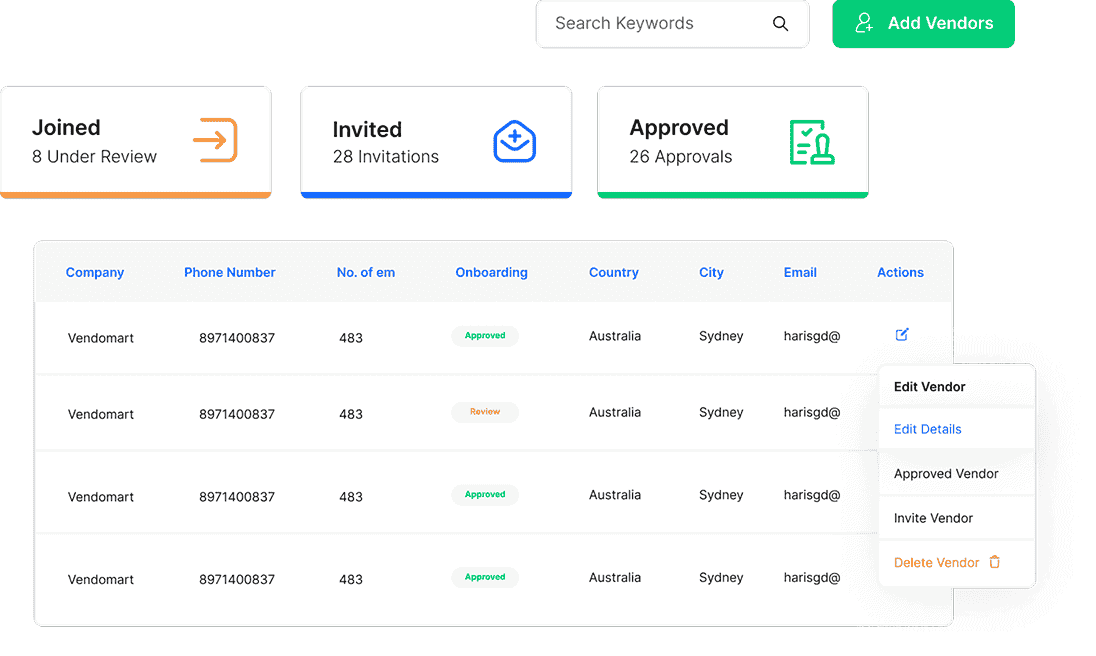The height and width of the screenshot is (656, 1096).
Task: Click the Edit Vendor menu heading
Action: 929,386
